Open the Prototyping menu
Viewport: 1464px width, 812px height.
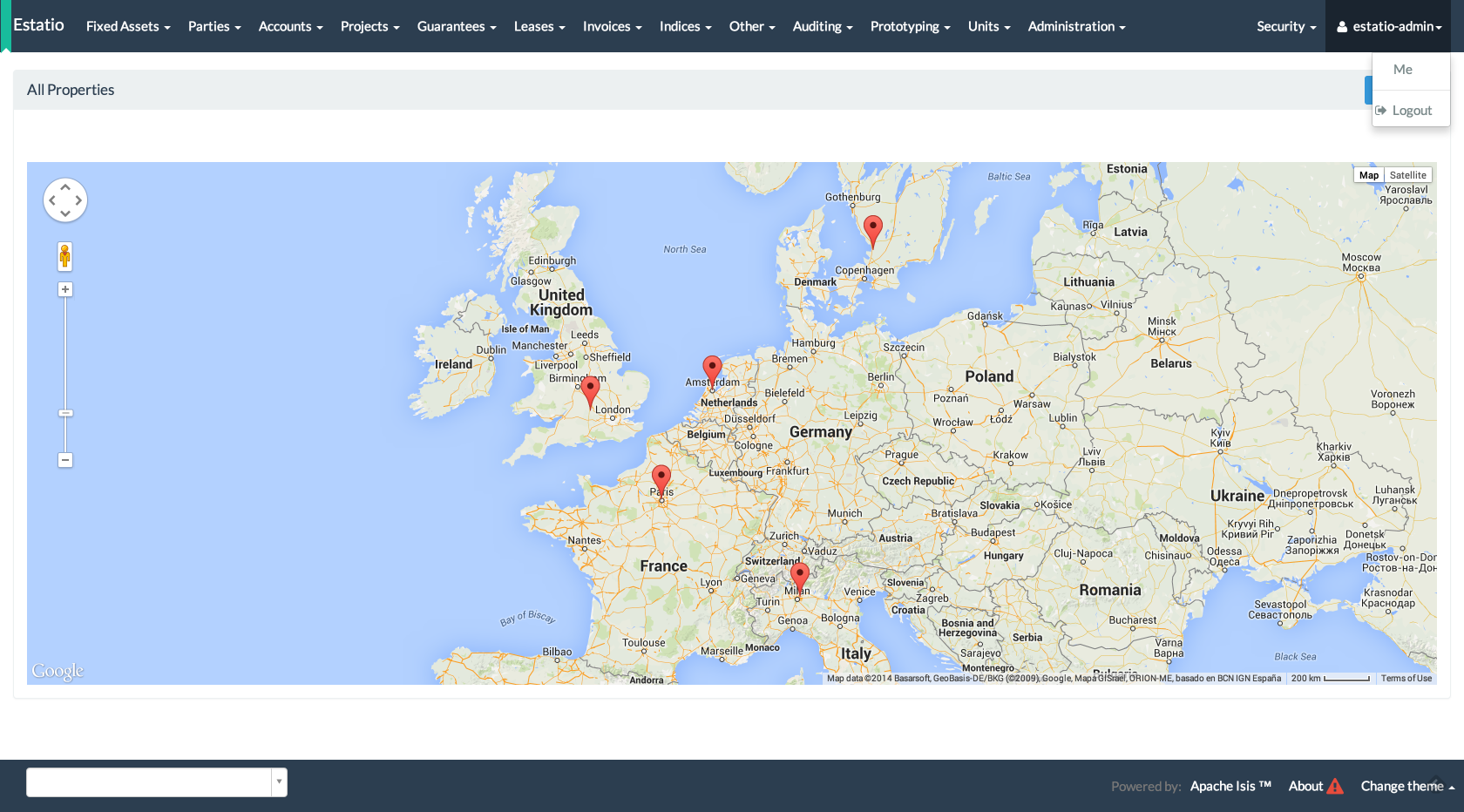tap(910, 26)
